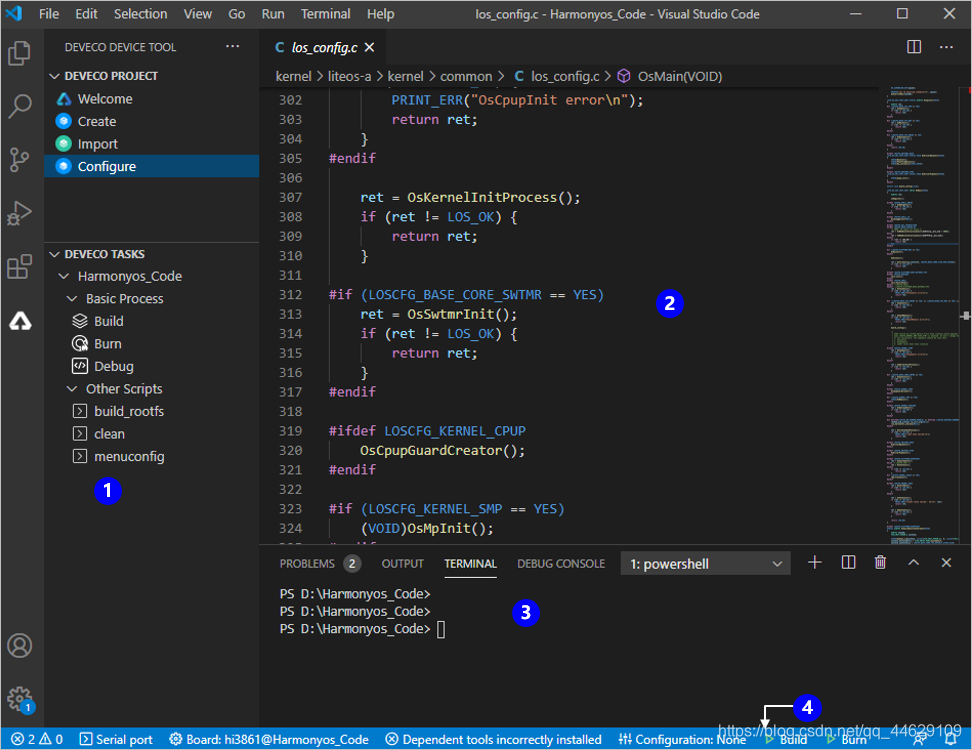Close the terminal panel
Screen dimensions: 972x750
pos(946,562)
